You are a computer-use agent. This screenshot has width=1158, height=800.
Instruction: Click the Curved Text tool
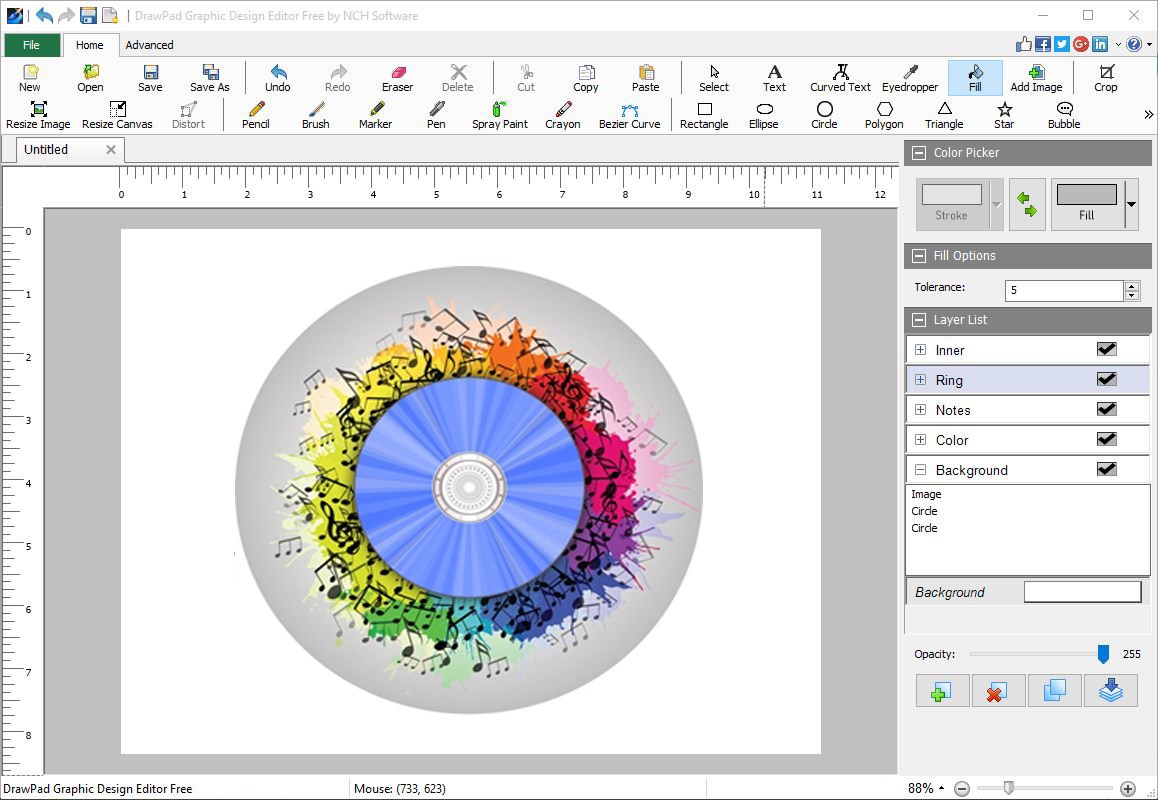coord(840,78)
